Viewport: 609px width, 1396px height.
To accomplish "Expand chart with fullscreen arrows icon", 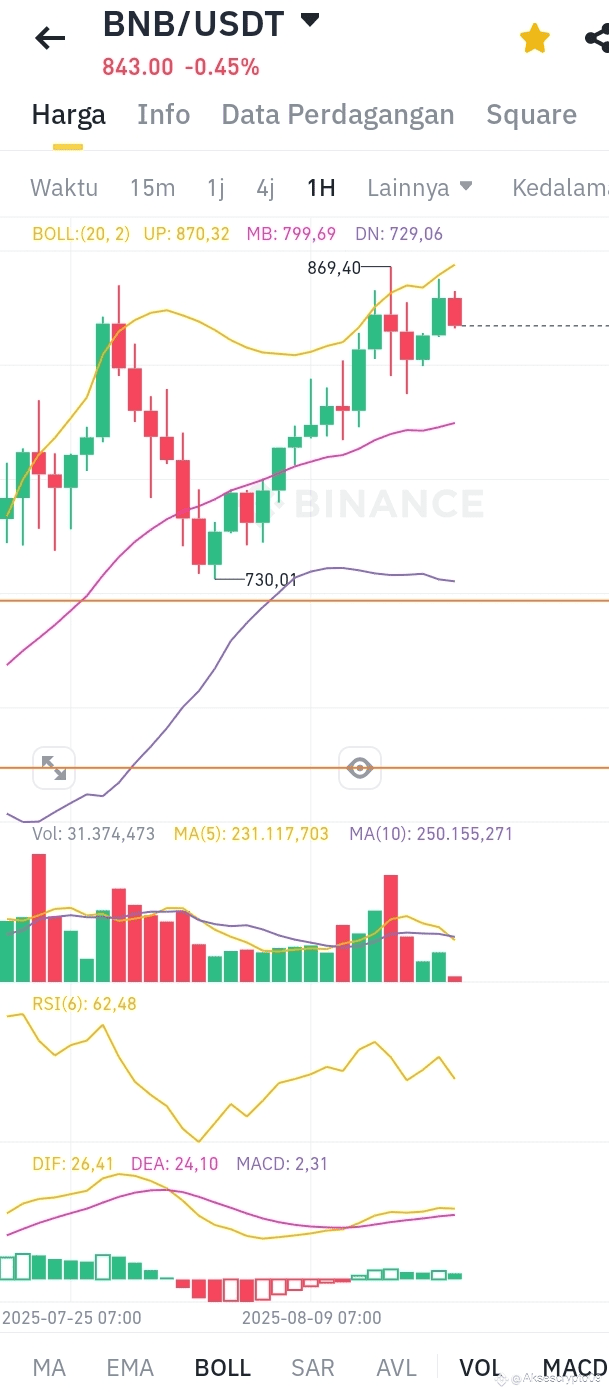I will 53,767.
